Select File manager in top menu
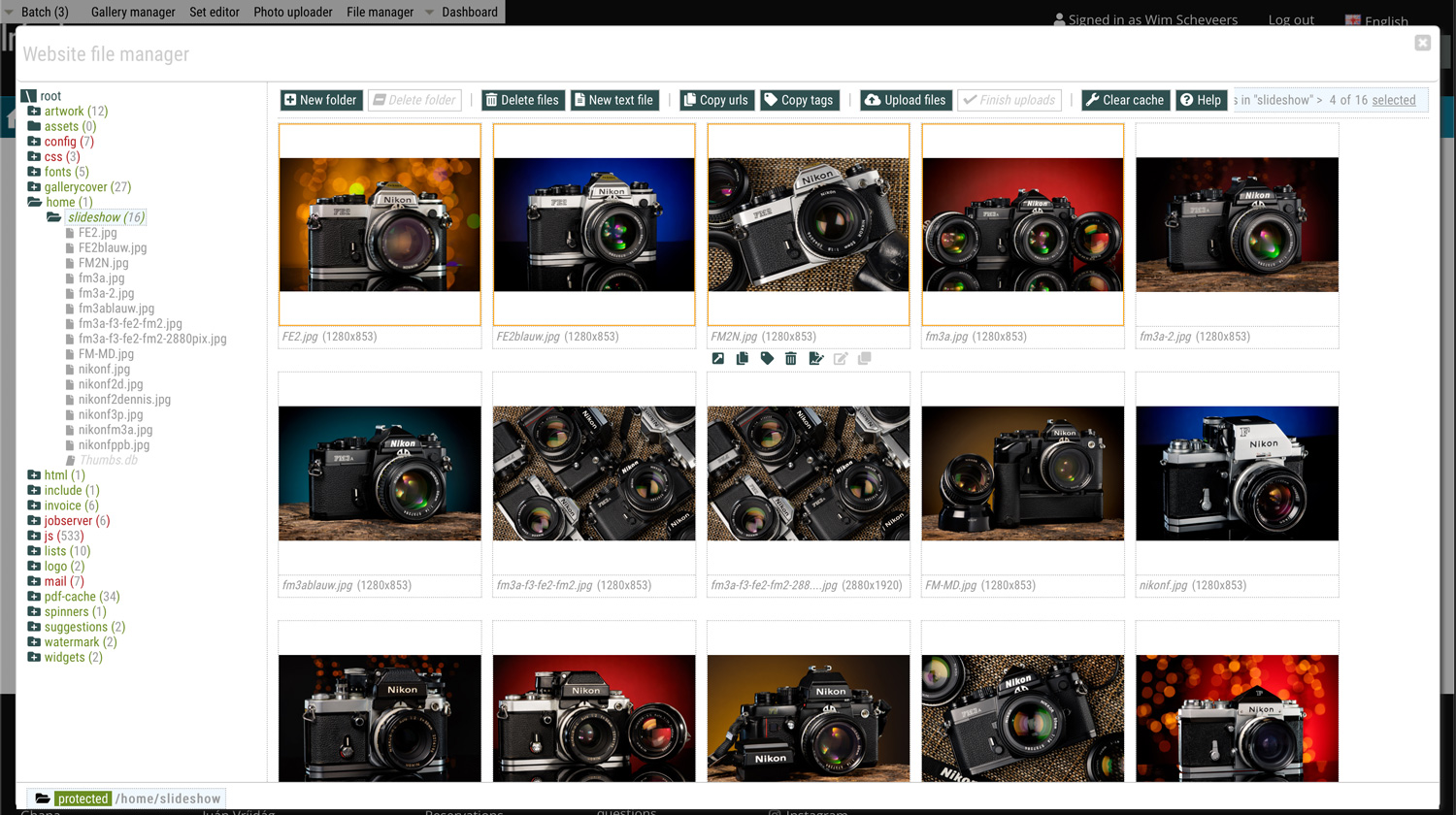 point(380,12)
